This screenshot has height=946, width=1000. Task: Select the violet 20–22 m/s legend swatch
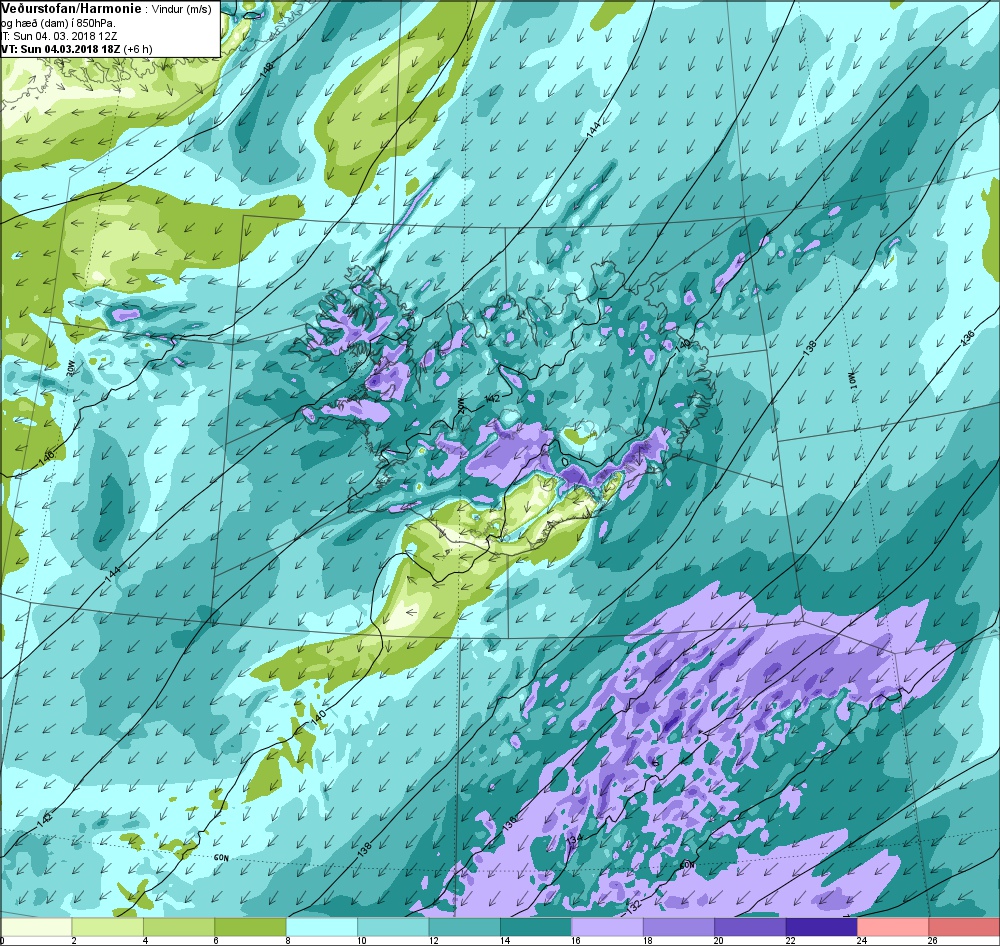tap(750, 926)
